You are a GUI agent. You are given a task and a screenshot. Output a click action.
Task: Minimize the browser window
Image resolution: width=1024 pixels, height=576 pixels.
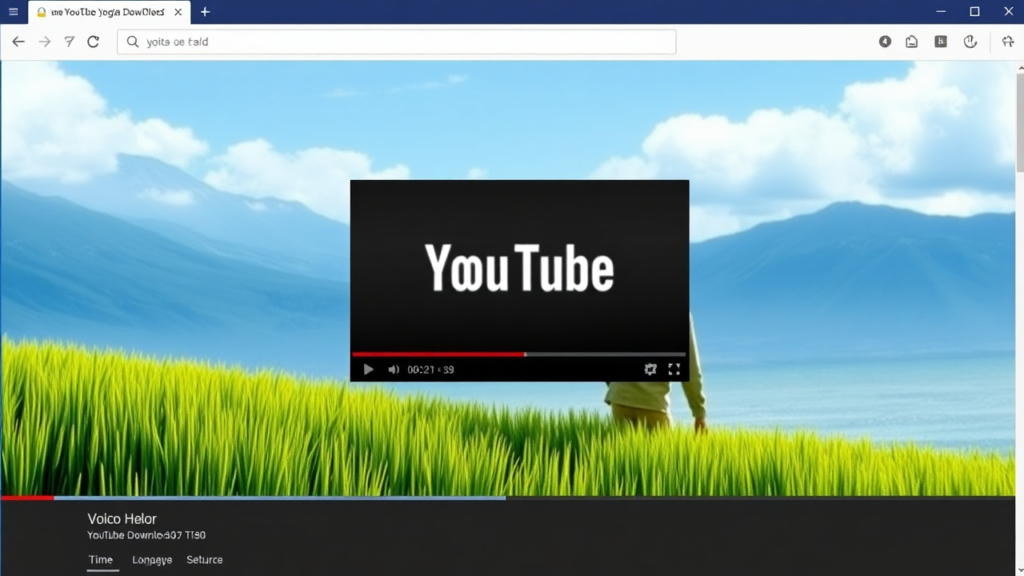tap(941, 12)
